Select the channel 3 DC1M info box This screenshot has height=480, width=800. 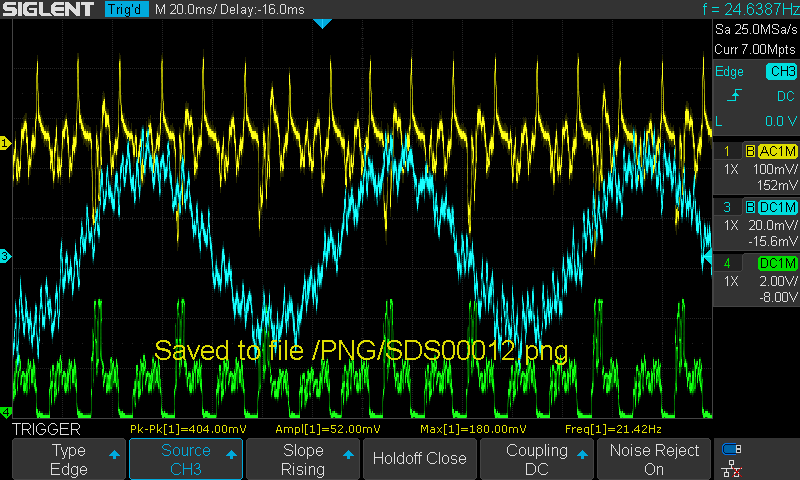(x=756, y=224)
